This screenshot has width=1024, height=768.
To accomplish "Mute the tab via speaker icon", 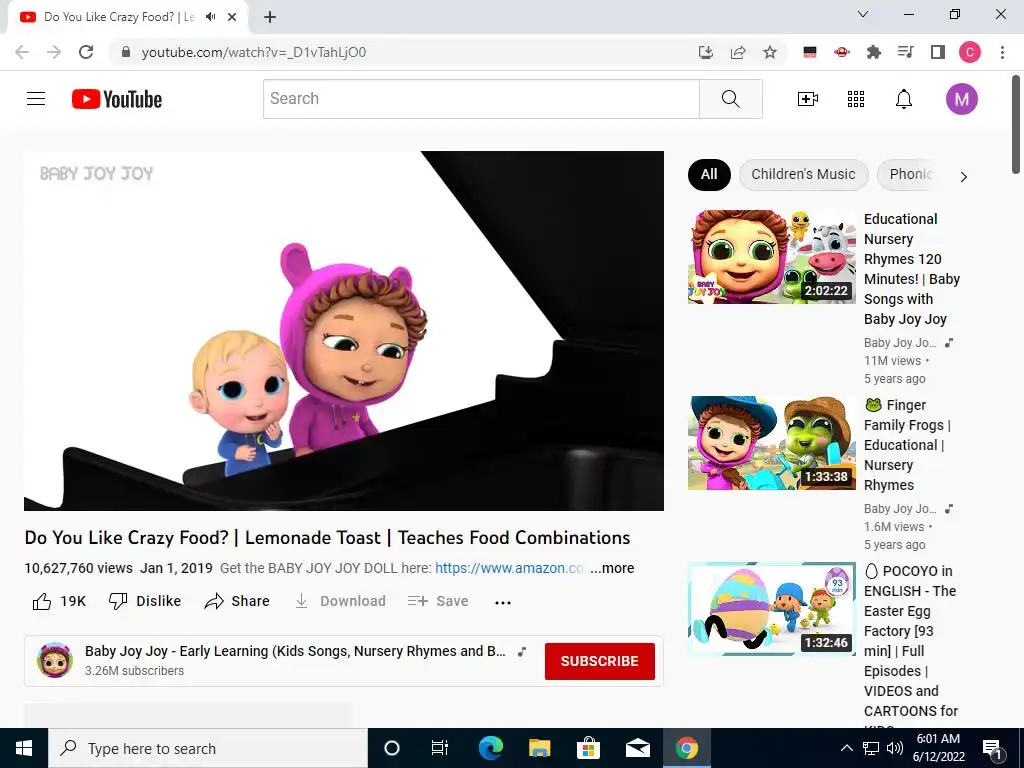I will 210,17.
